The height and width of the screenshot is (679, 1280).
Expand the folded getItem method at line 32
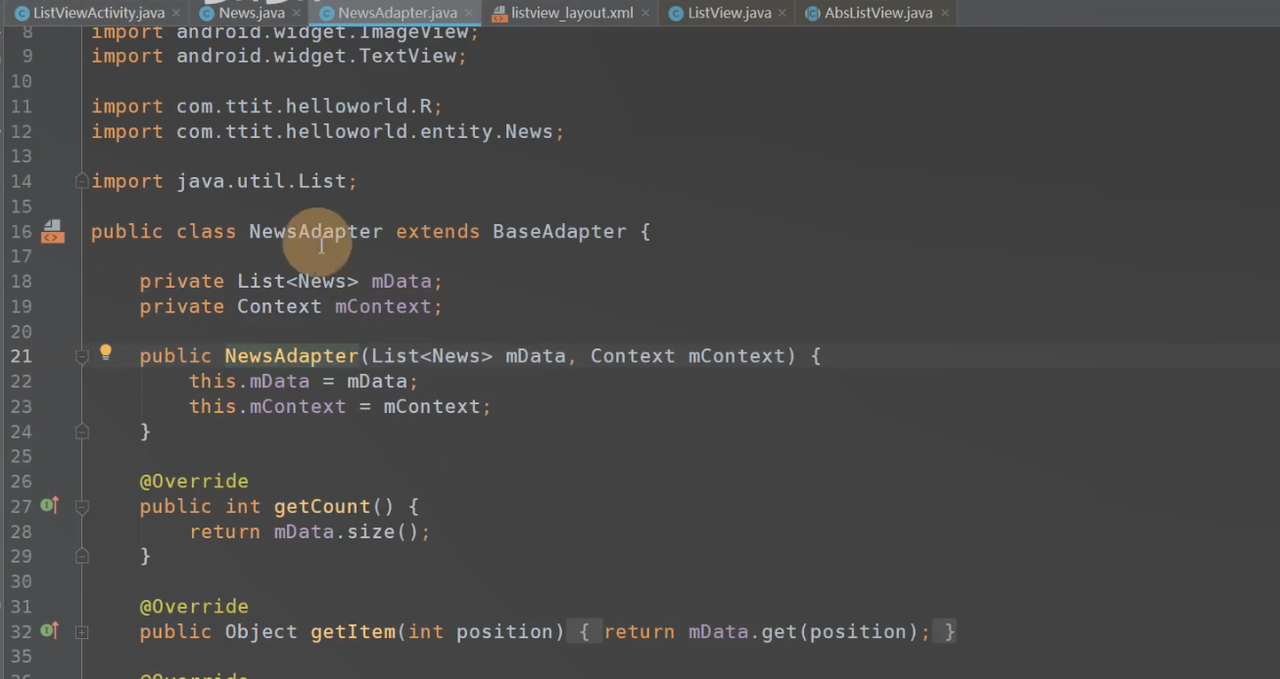tap(82, 632)
